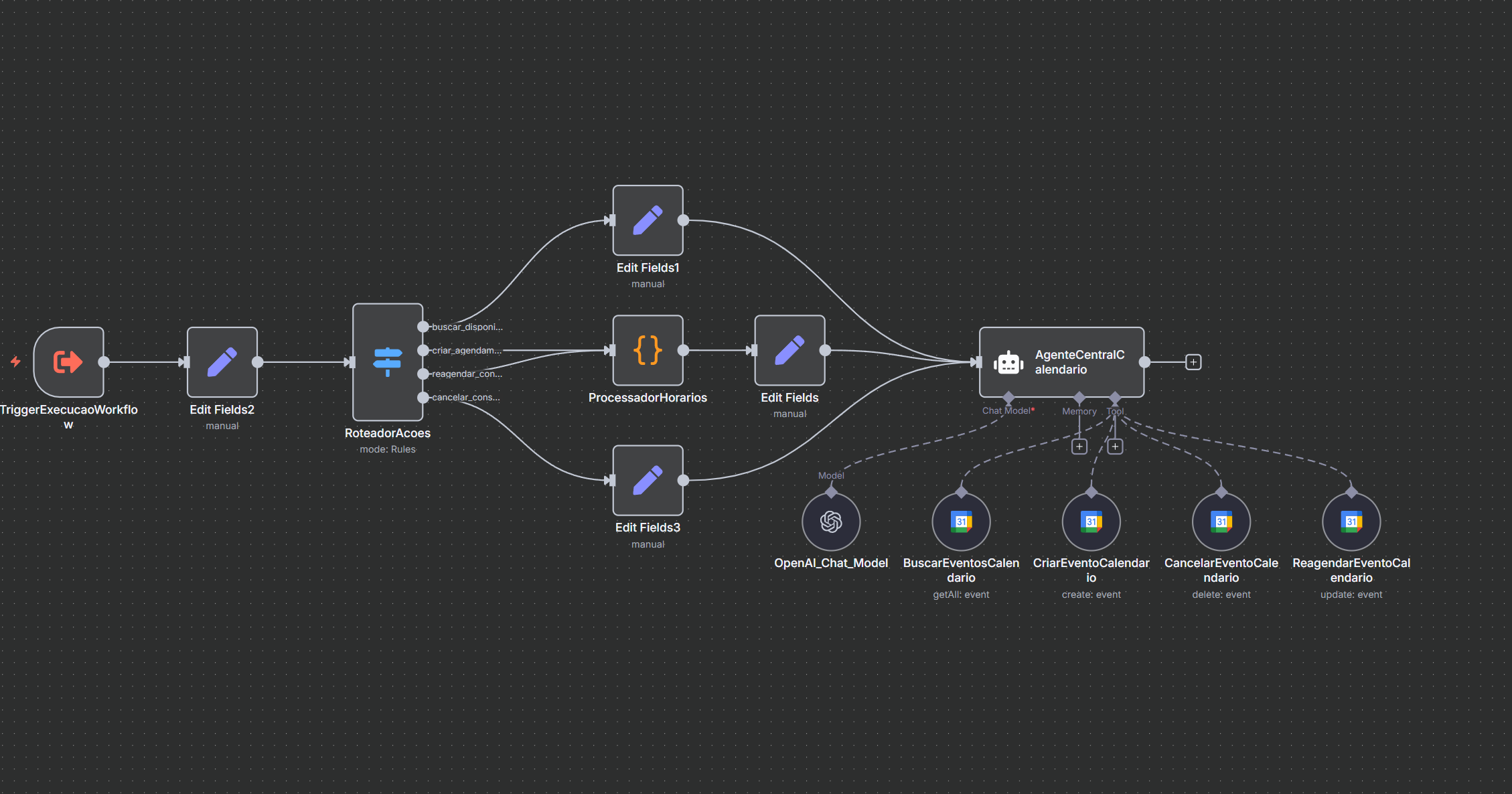1512x794 pixels.
Task: Add a Tool sub-node plus button
Action: pos(1115,447)
